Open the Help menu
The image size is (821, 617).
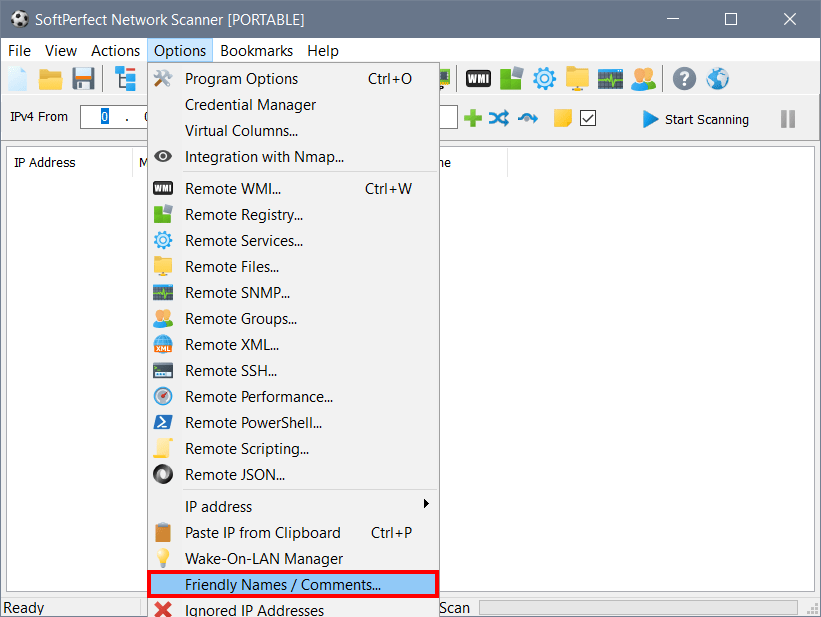point(323,51)
